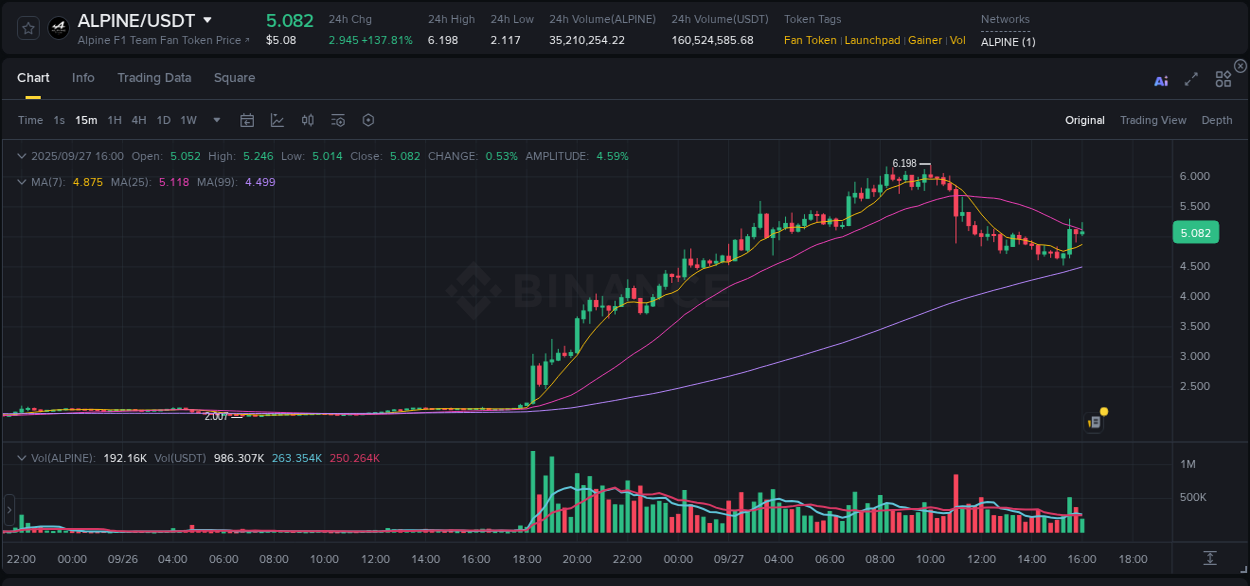
Task: Switch to the Trading Data tab
Action: click(x=154, y=77)
